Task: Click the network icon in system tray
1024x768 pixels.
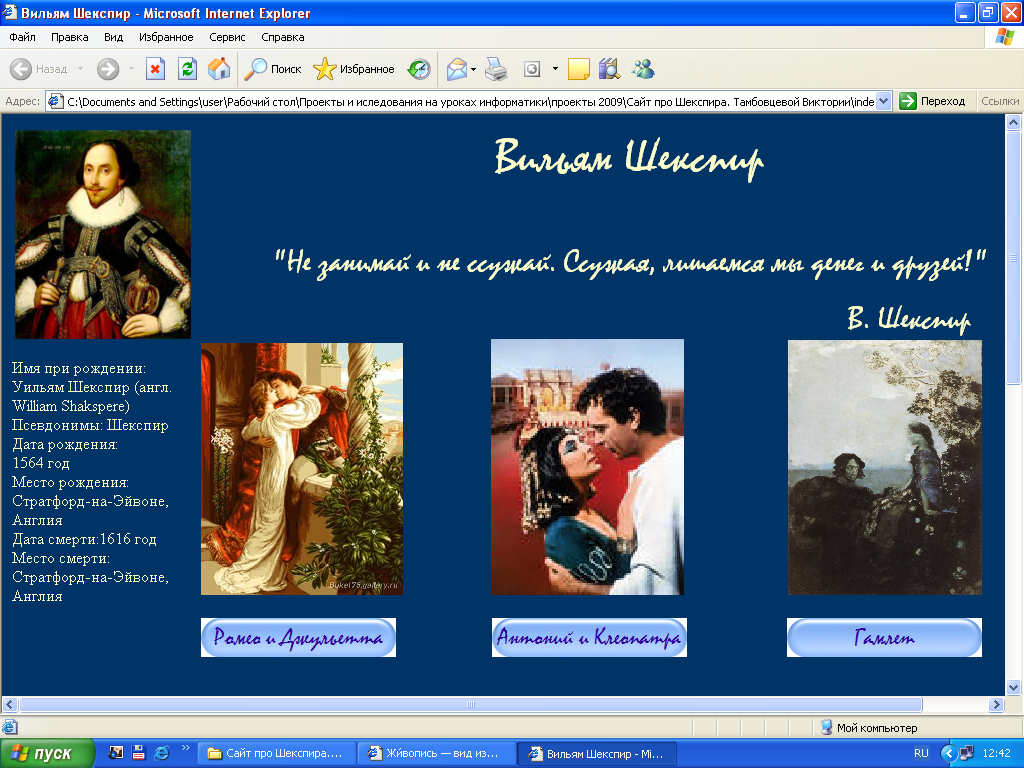Action: coord(967,753)
